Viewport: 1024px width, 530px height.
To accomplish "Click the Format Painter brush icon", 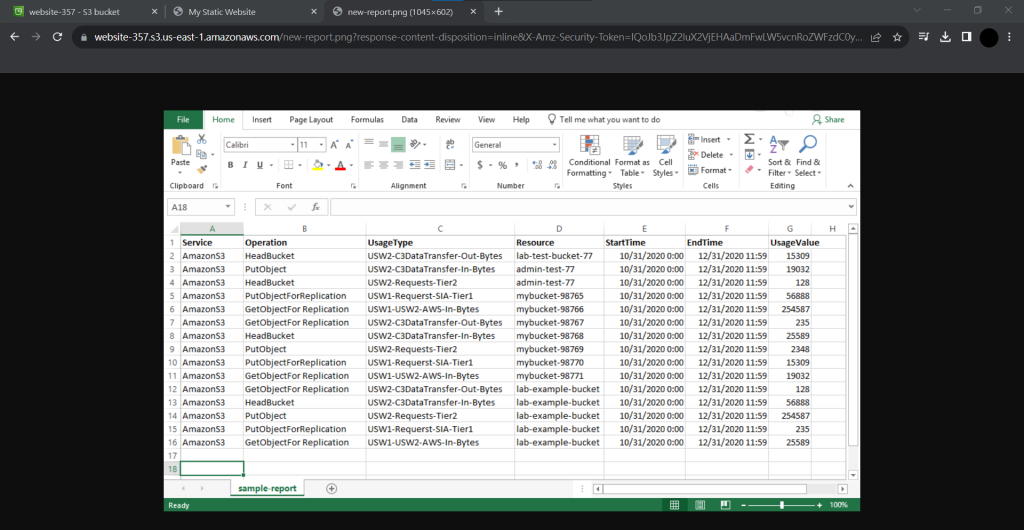I will (x=201, y=170).
